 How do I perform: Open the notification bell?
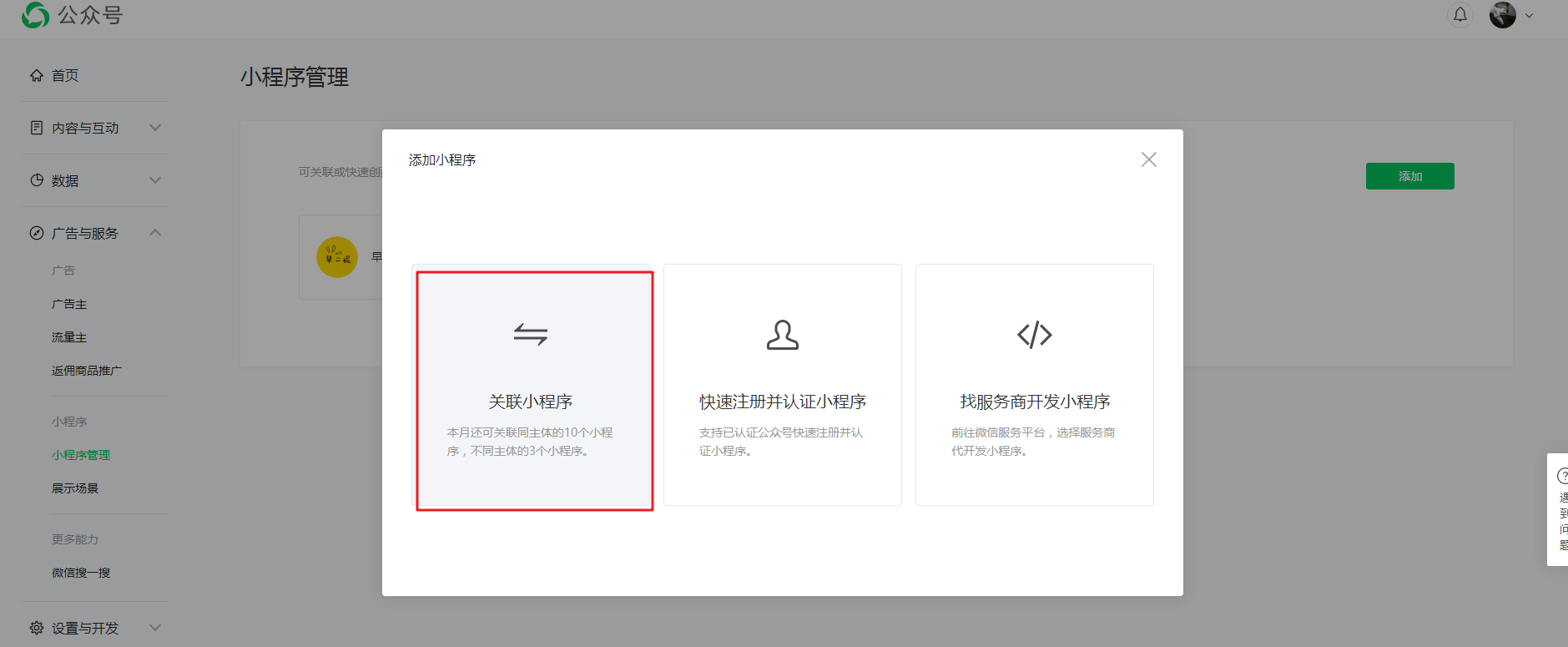pyautogui.click(x=1460, y=15)
